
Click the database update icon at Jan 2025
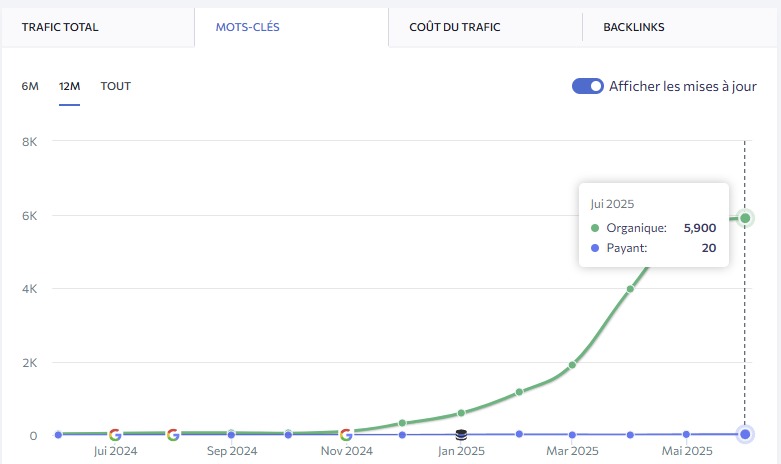pos(461,435)
